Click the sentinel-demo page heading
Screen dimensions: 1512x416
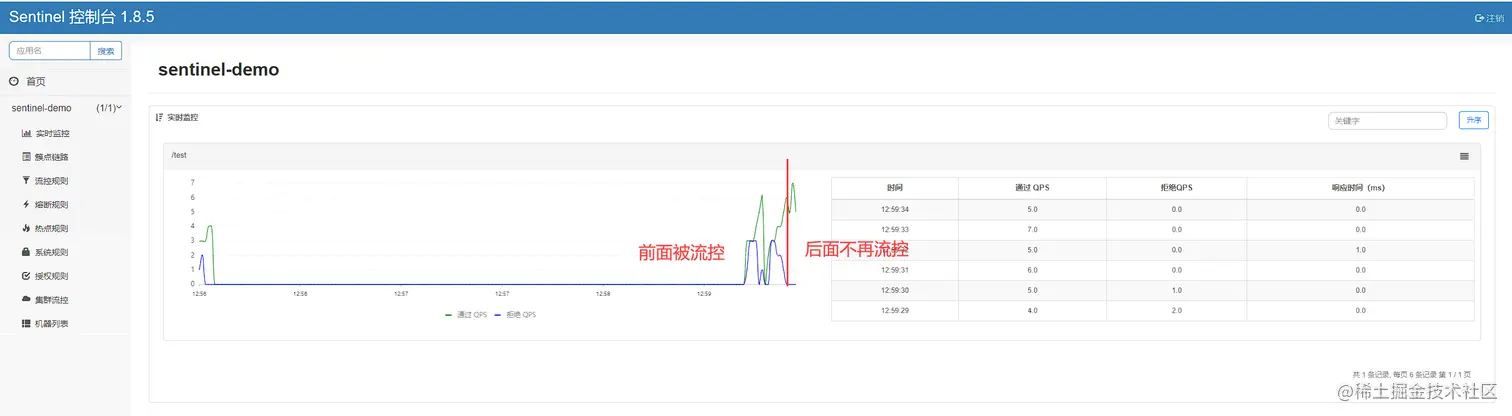click(x=218, y=70)
